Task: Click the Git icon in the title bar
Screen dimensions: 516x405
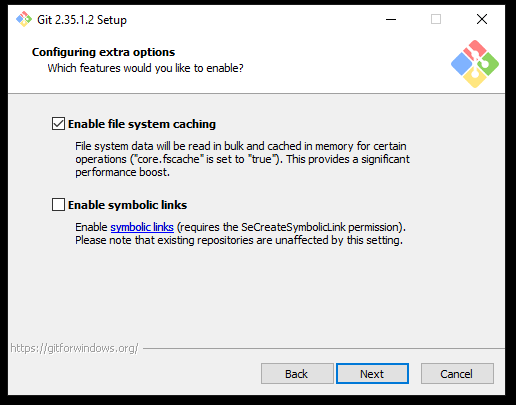Action: [x=24, y=19]
